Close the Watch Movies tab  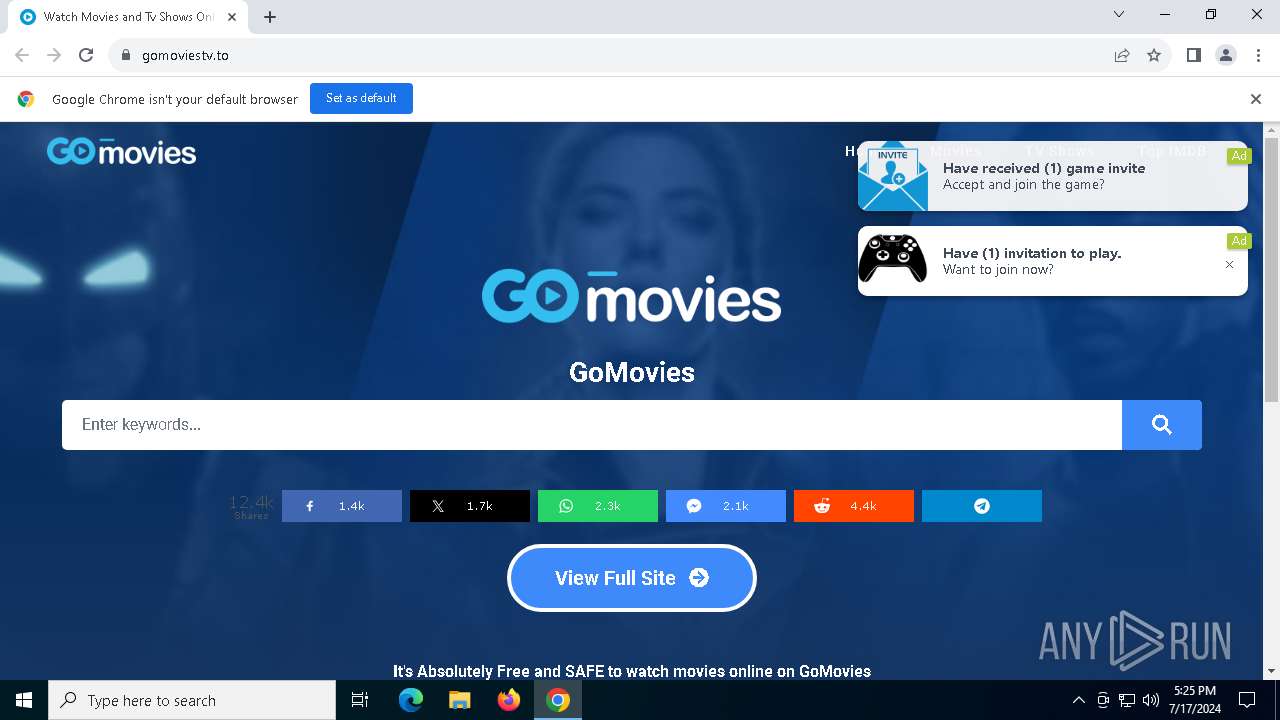[232, 17]
